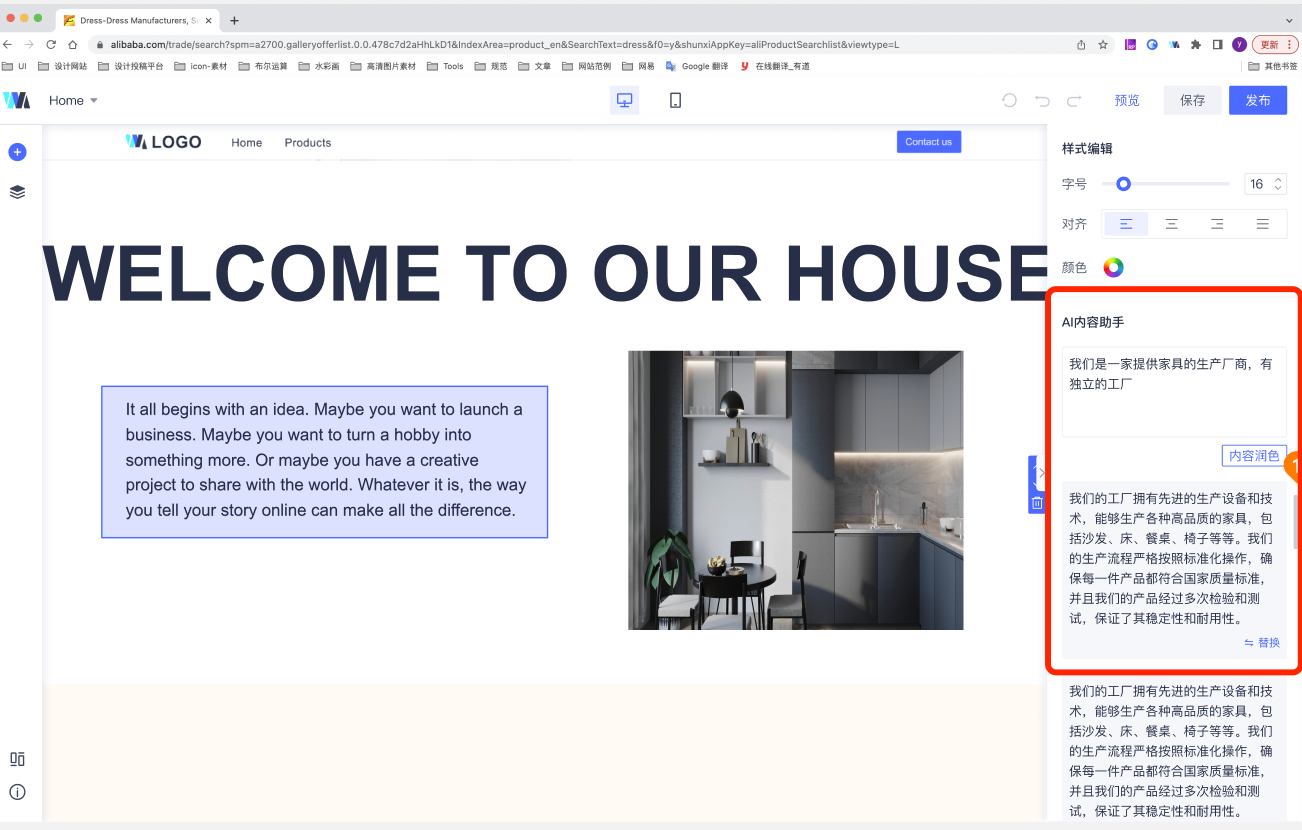Select justify text alignment
This screenshot has height=830, width=1302.
[1263, 224]
